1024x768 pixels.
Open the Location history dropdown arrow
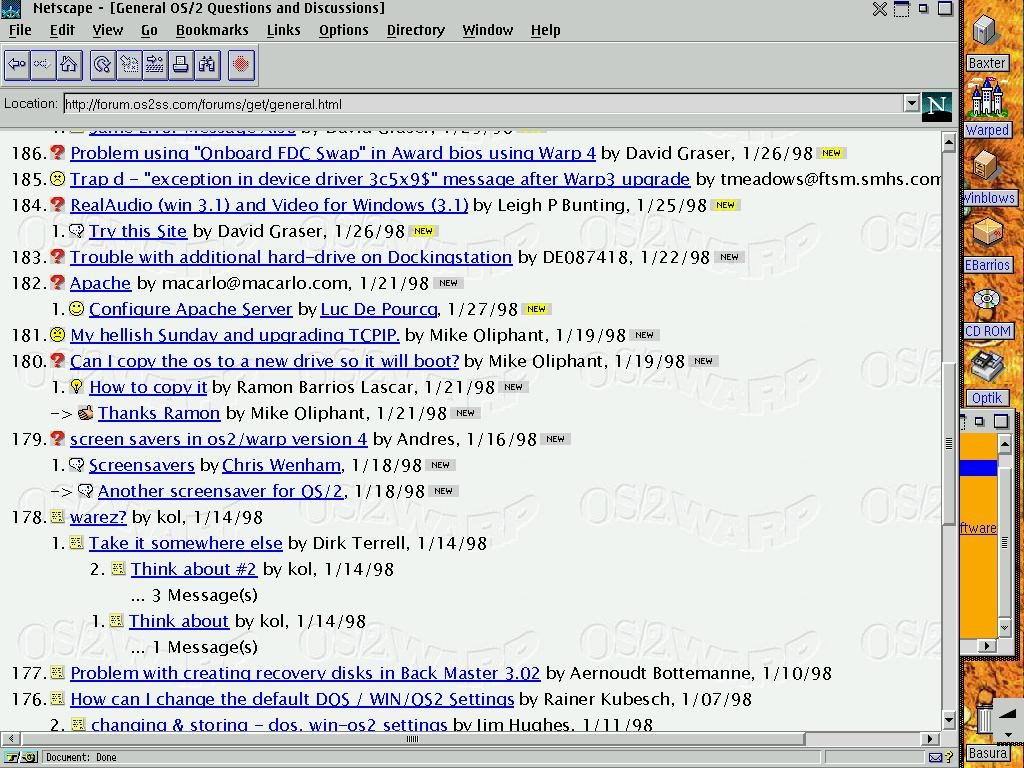[x=912, y=103]
